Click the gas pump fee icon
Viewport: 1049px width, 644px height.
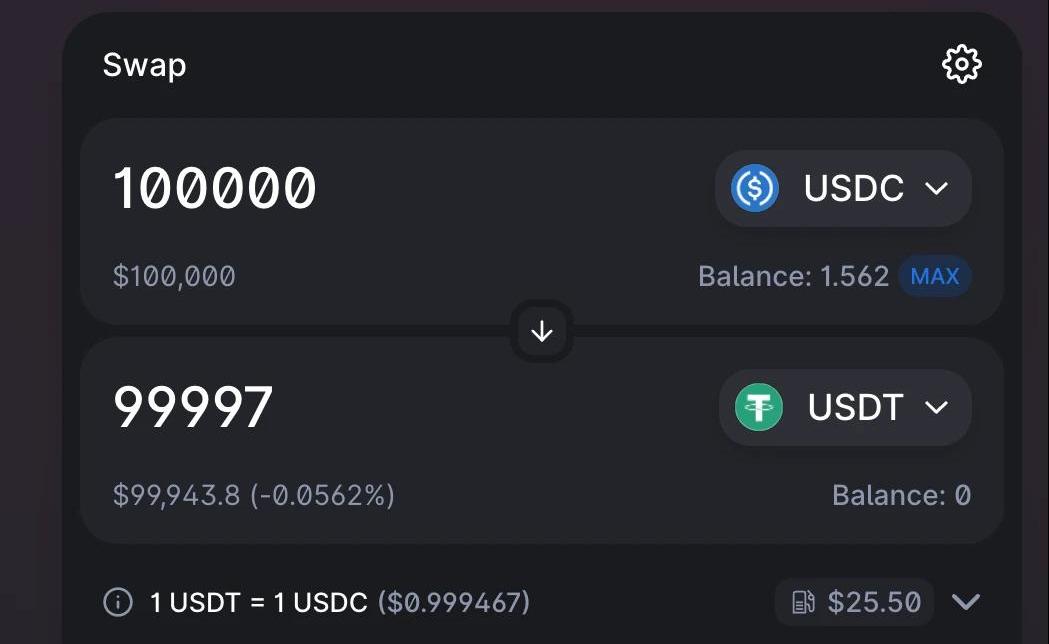803,602
